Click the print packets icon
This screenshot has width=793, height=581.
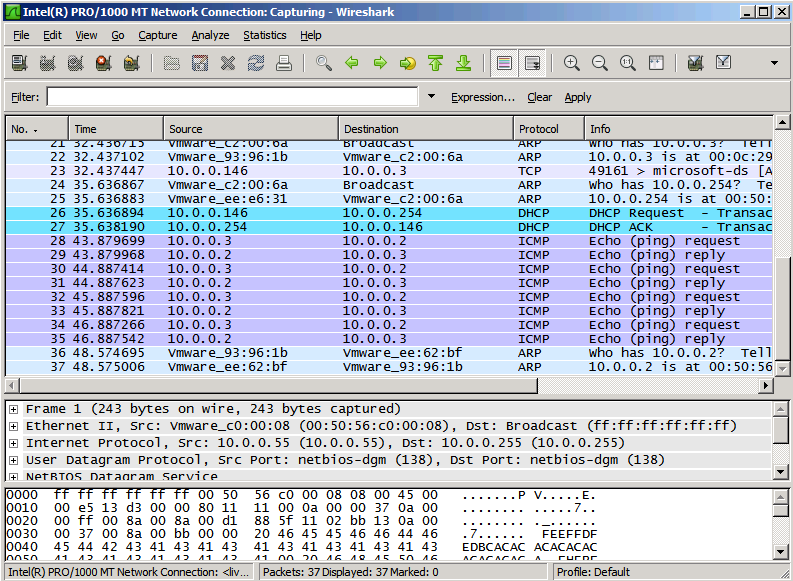pyautogui.click(x=284, y=63)
